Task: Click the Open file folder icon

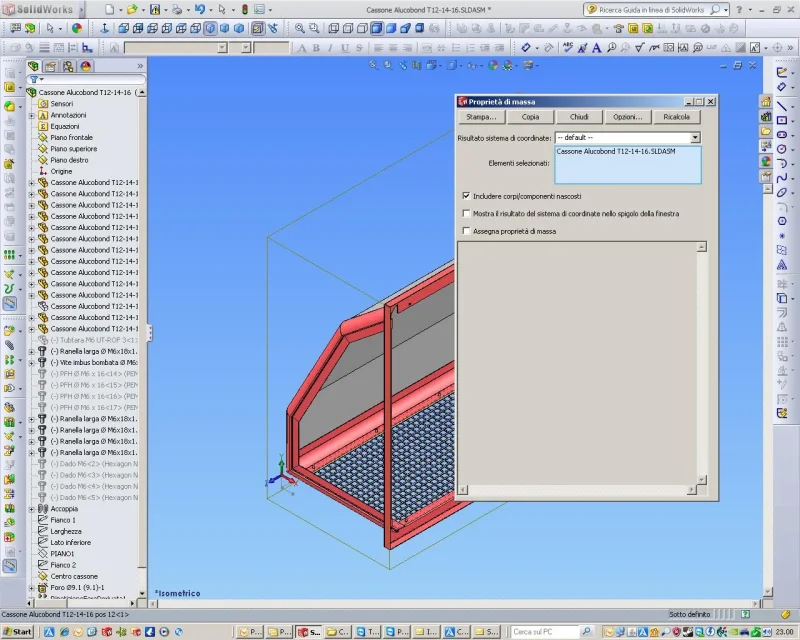Action: (132, 9)
